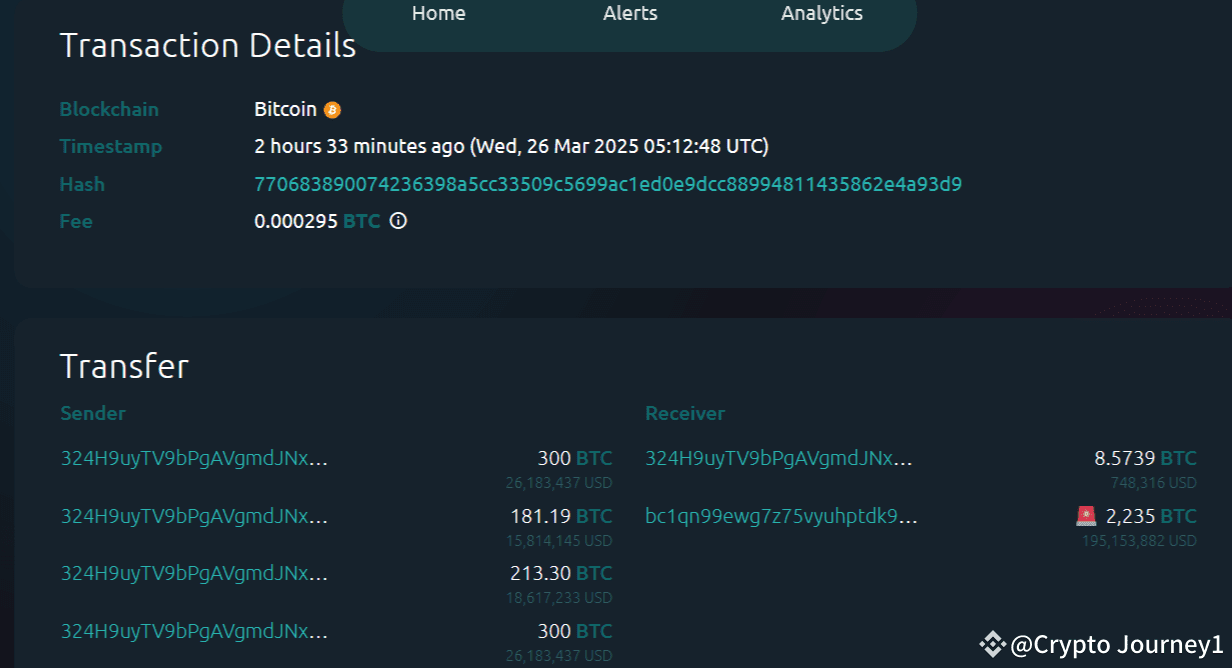Select the sender address sending 213.30 BTC
The image size is (1232, 668).
[x=193, y=573]
